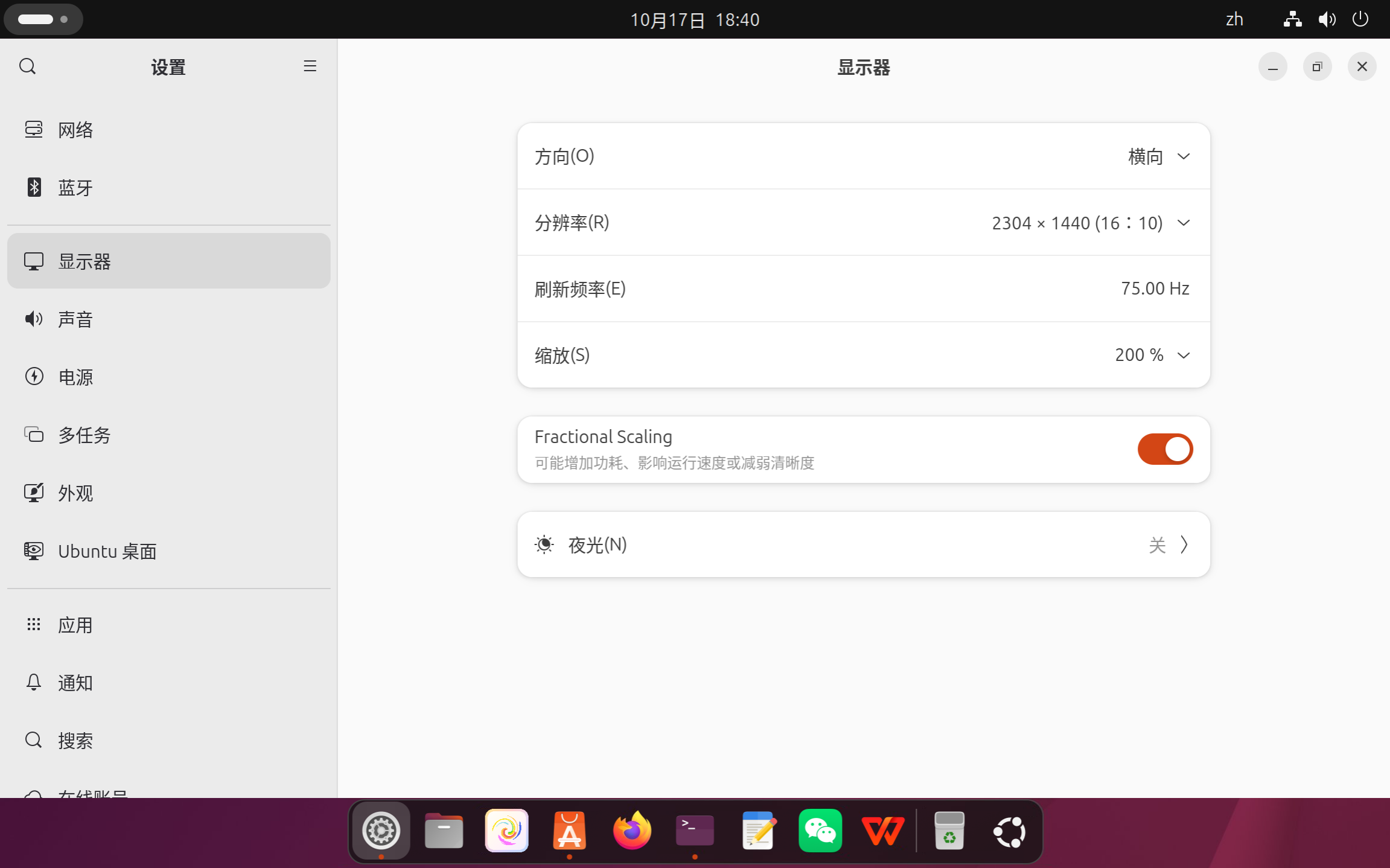Open the 声音 settings panel
Screen dimensions: 1390x868
(169, 319)
